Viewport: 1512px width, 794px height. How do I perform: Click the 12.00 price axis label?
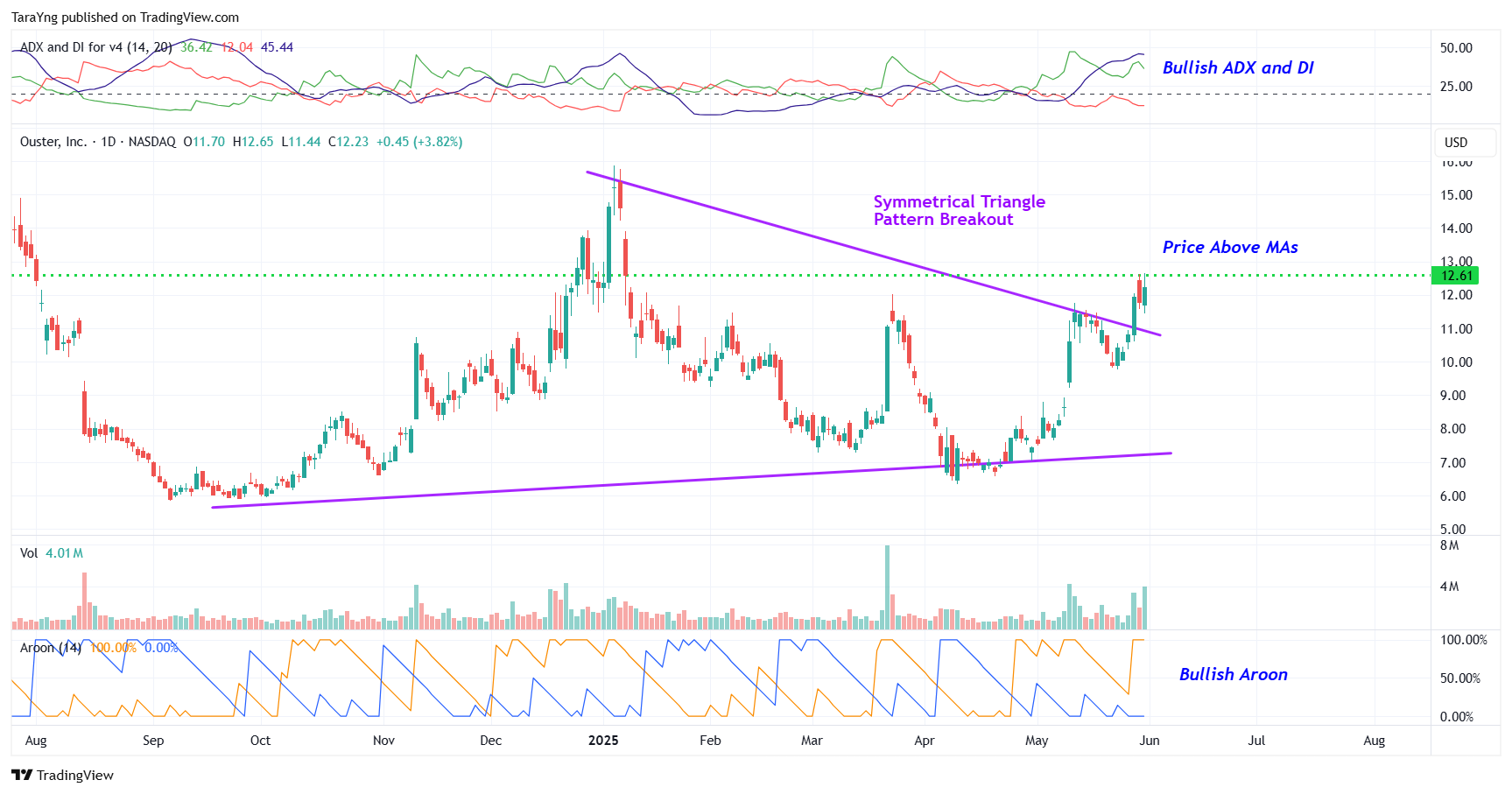point(1457,295)
